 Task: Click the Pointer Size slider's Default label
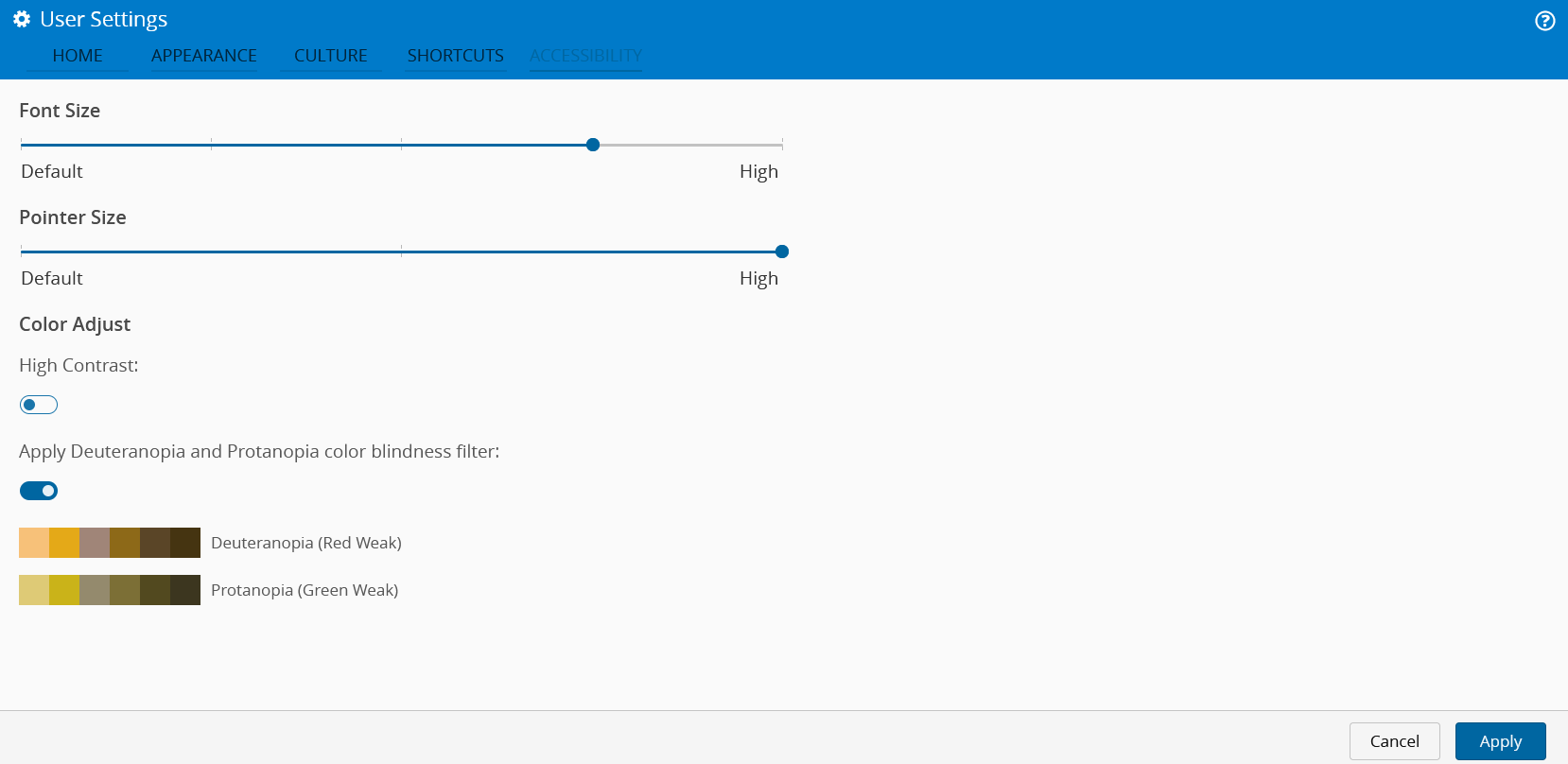tap(52, 278)
